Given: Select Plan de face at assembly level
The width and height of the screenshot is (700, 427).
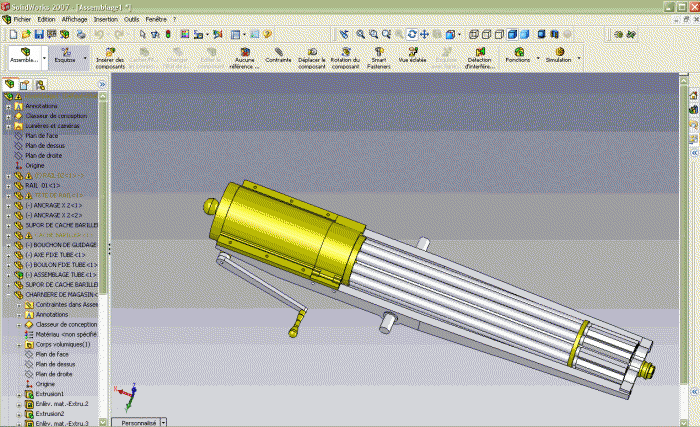Looking at the screenshot, I should (42, 135).
